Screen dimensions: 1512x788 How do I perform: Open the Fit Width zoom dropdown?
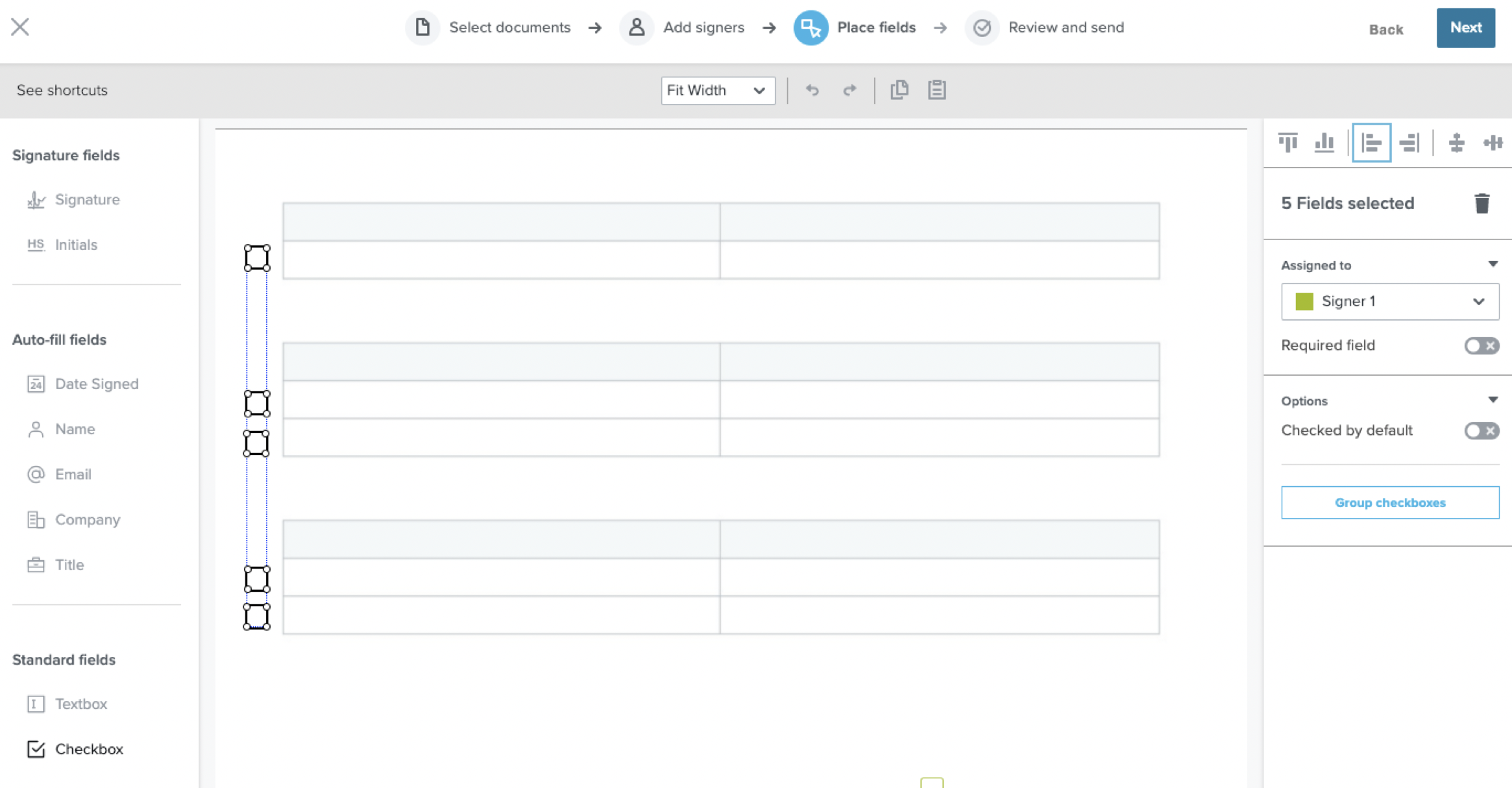718,90
